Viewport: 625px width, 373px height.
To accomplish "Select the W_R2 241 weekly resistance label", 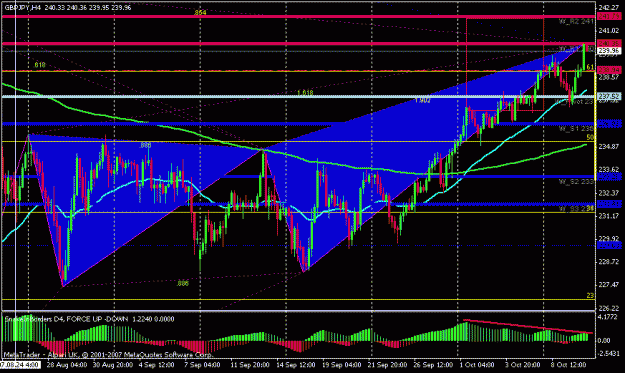I will [576, 22].
